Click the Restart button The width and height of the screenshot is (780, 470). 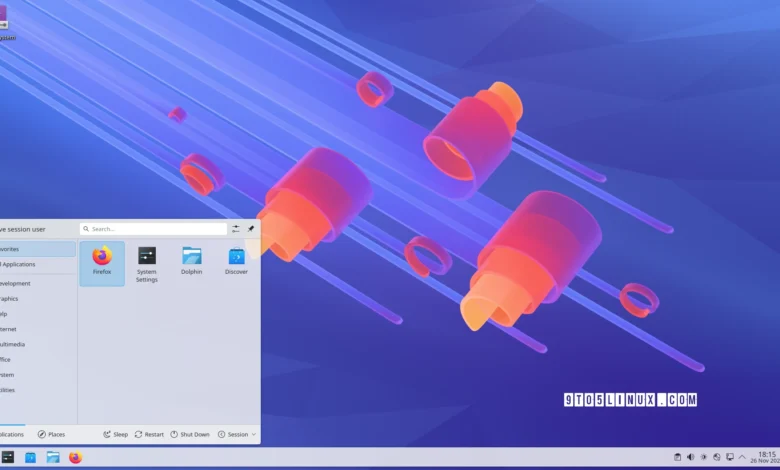point(149,434)
